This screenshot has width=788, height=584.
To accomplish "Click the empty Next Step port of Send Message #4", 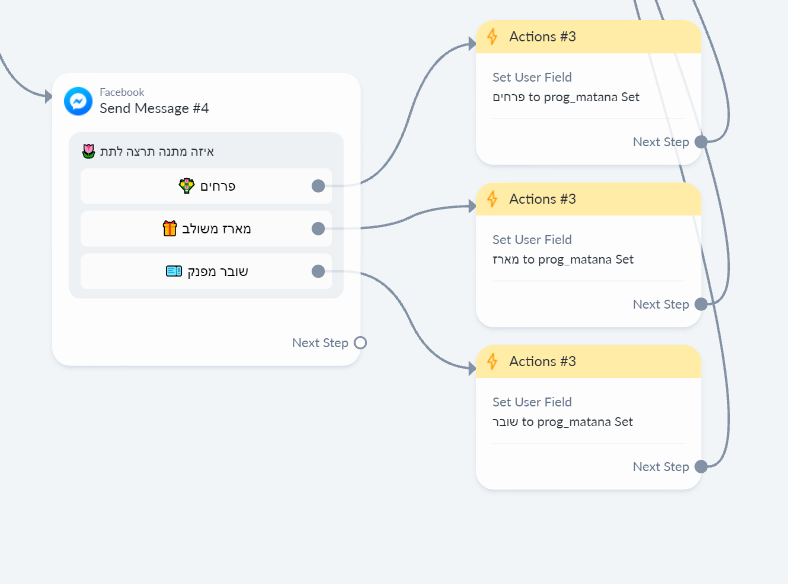I will pyautogui.click(x=360, y=343).
